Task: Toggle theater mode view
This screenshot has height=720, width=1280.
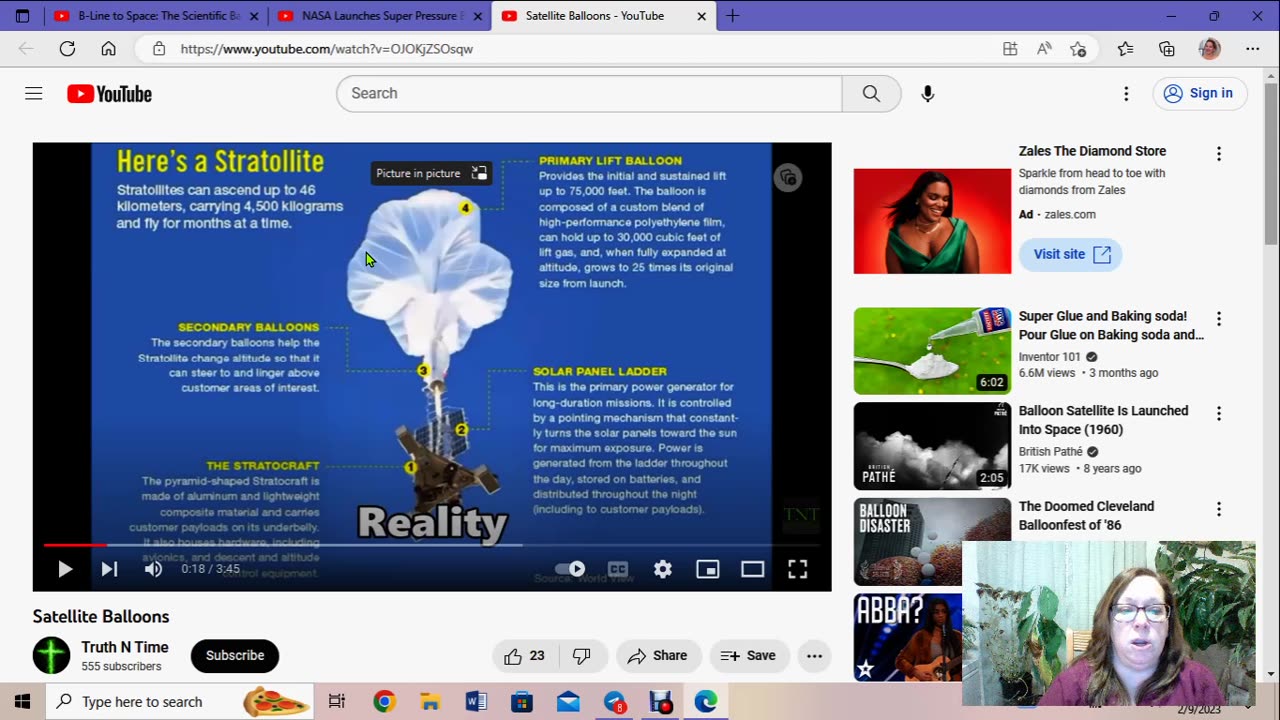Action: [x=753, y=569]
